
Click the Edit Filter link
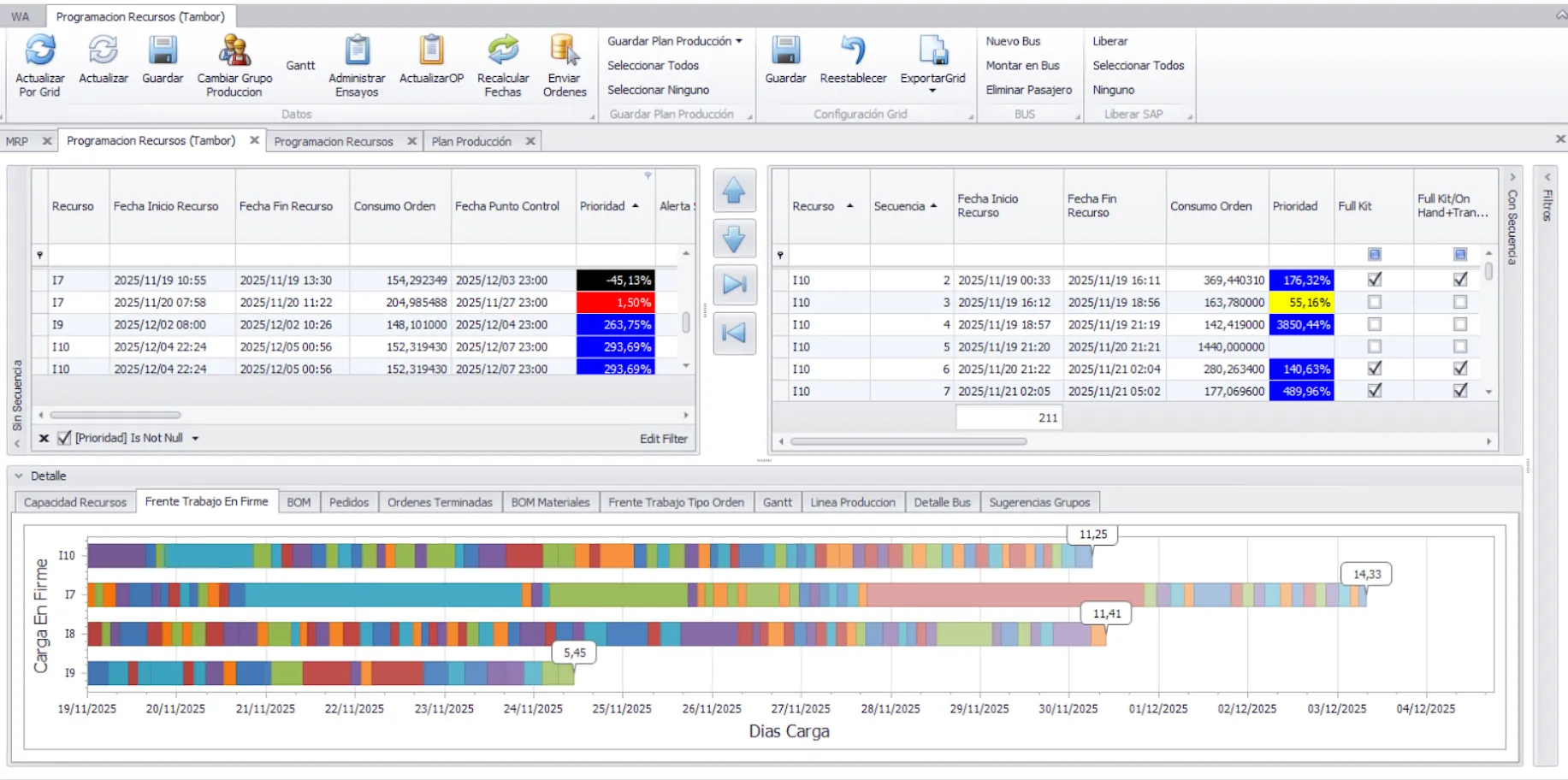pos(663,438)
